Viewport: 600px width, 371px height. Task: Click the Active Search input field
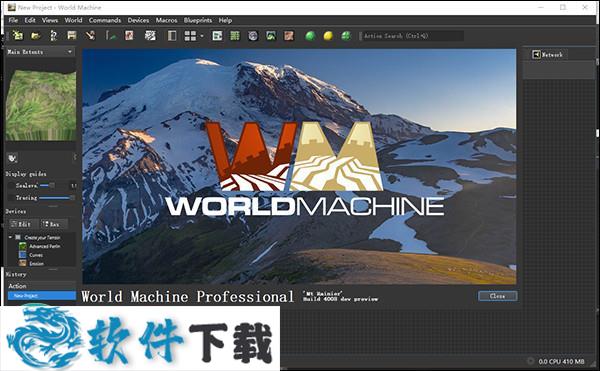pyautogui.click(x=412, y=36)
